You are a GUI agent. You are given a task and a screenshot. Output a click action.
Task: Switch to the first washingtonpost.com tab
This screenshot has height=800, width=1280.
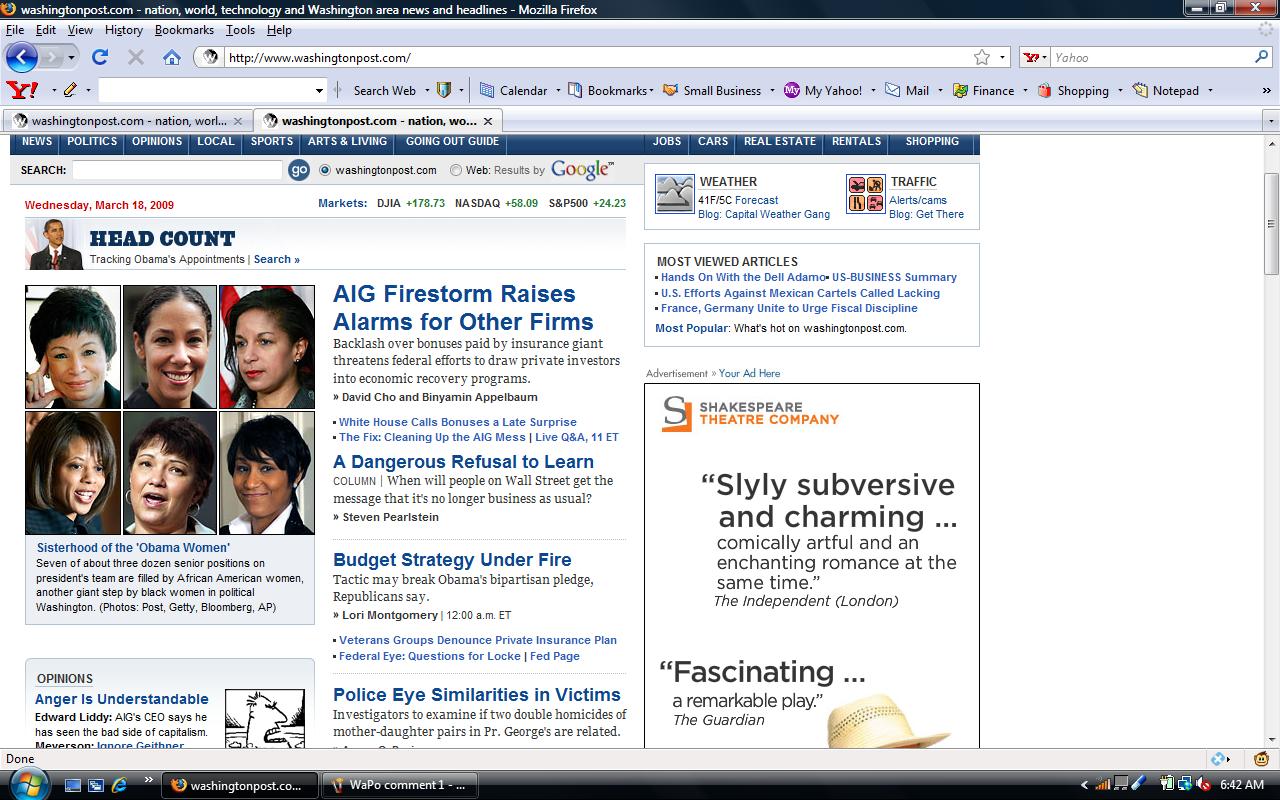(120, 121)
